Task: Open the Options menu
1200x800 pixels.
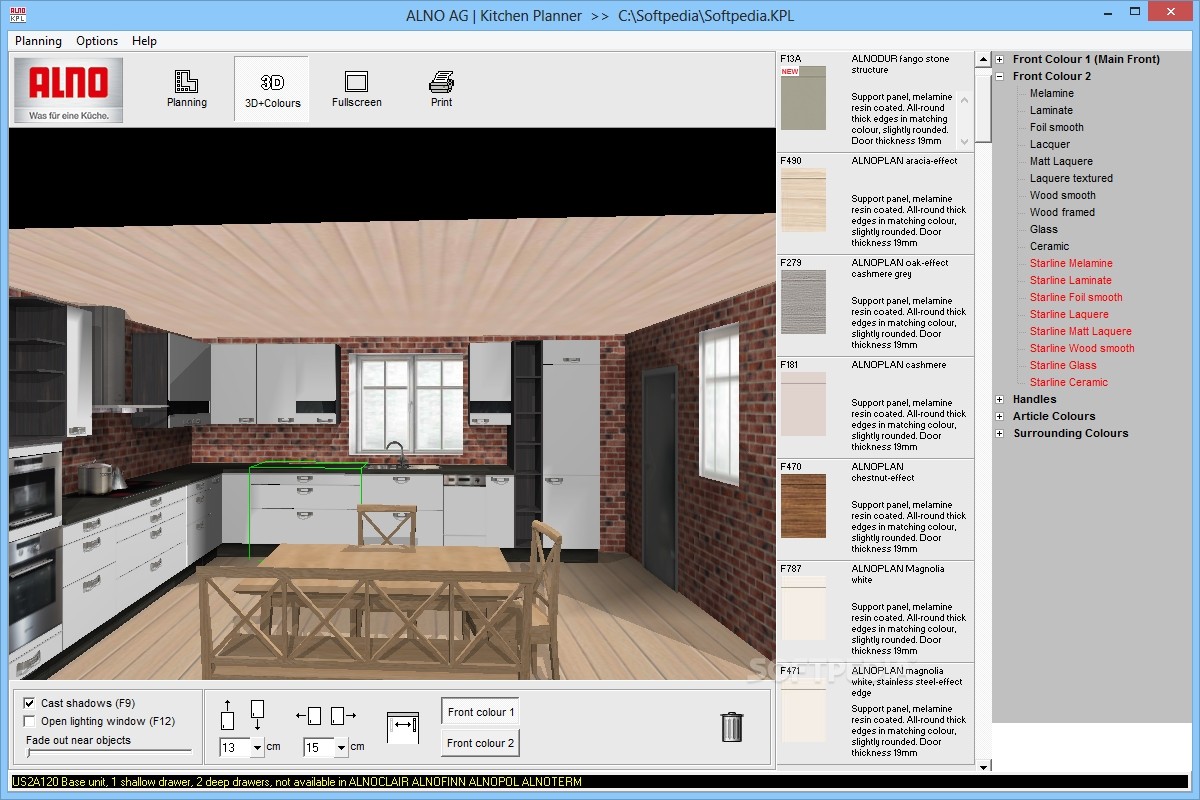Action: pos(97,41)
